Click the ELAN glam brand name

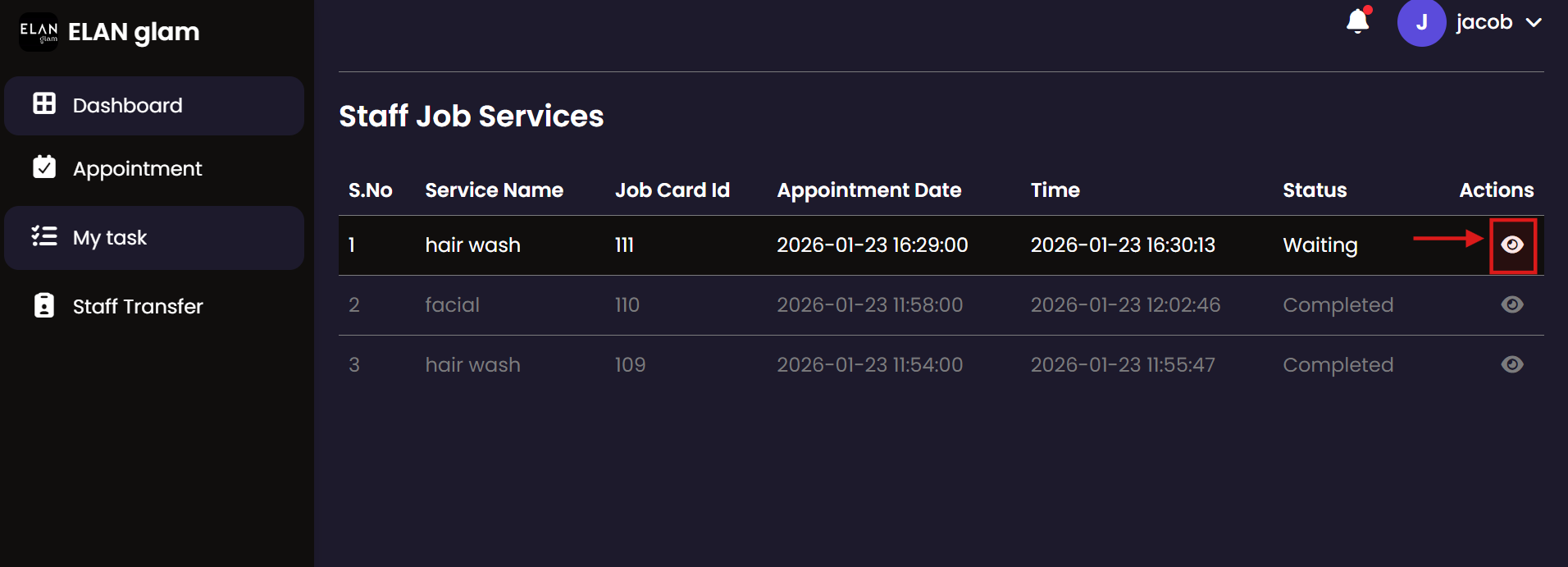(134, 32)
